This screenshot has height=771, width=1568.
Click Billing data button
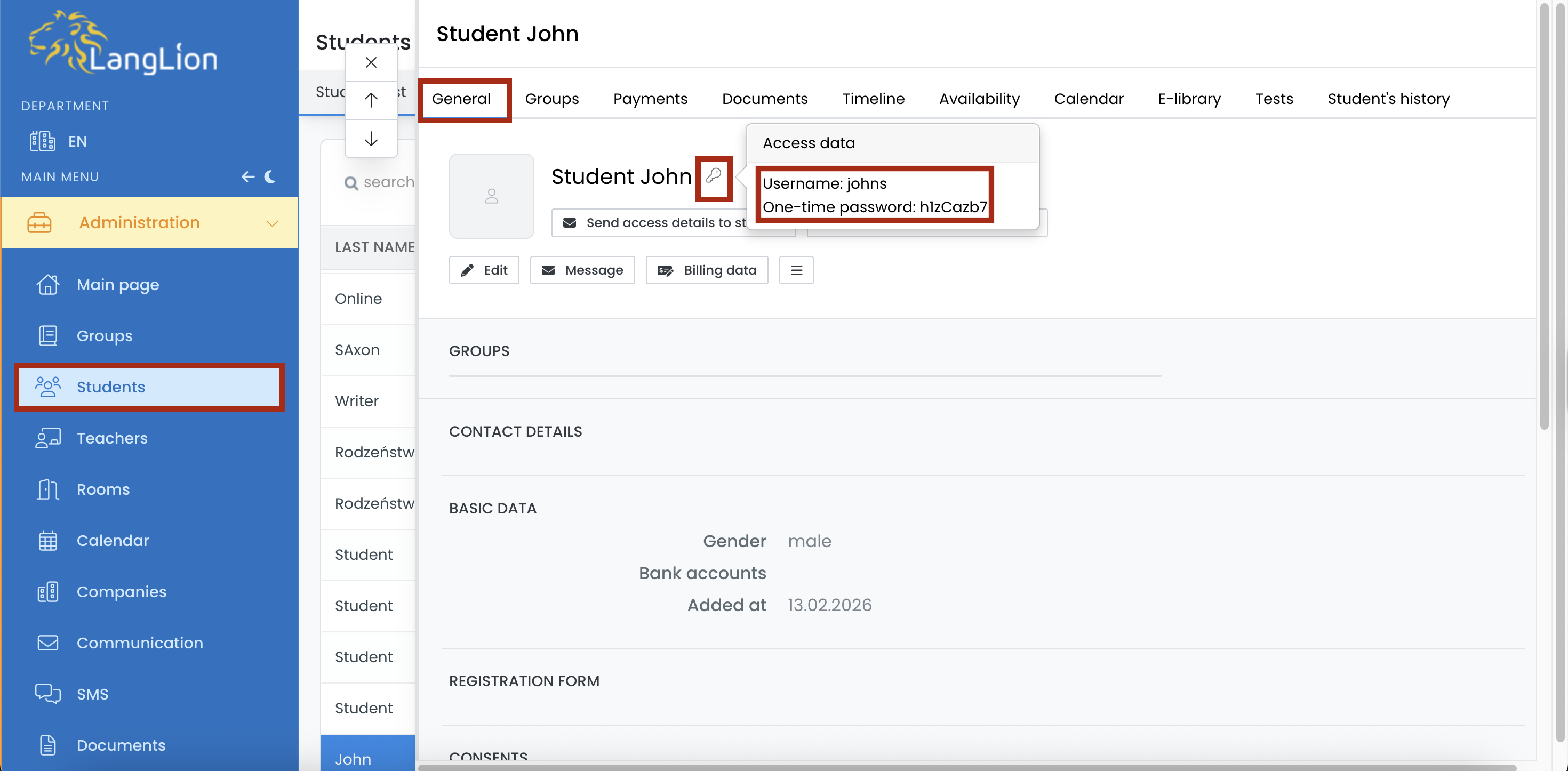click(x=706, y=270)
